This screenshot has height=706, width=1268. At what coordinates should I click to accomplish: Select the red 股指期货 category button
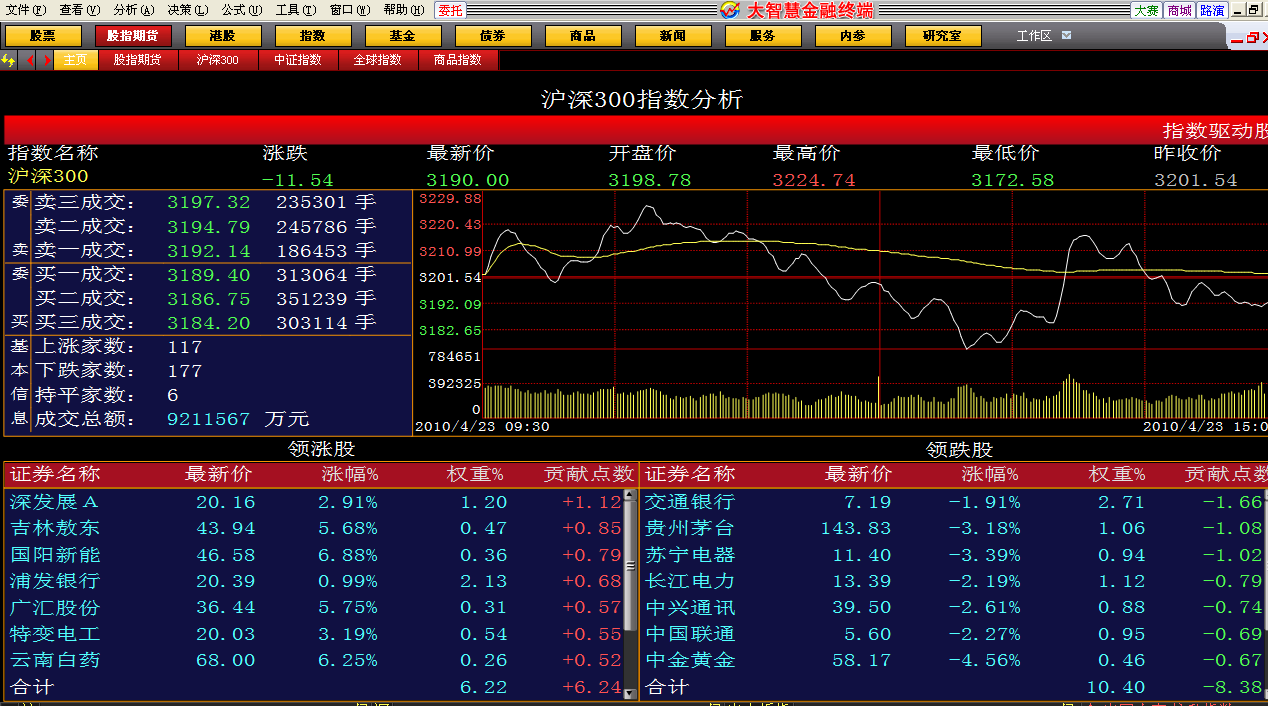(x=134, y=36)
